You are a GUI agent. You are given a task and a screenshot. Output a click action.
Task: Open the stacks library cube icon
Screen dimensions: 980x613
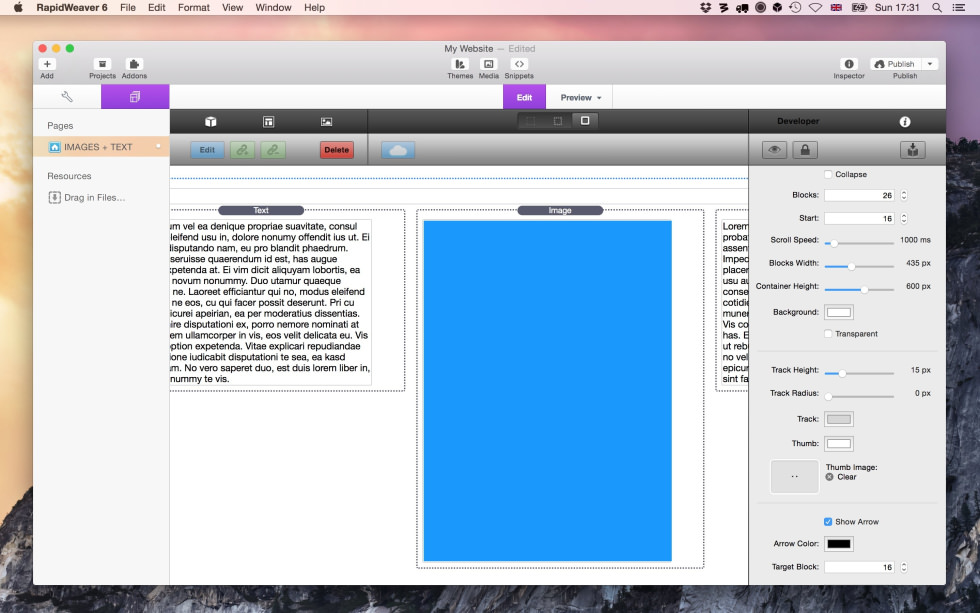pyautogui.click(x=211, y=122)
